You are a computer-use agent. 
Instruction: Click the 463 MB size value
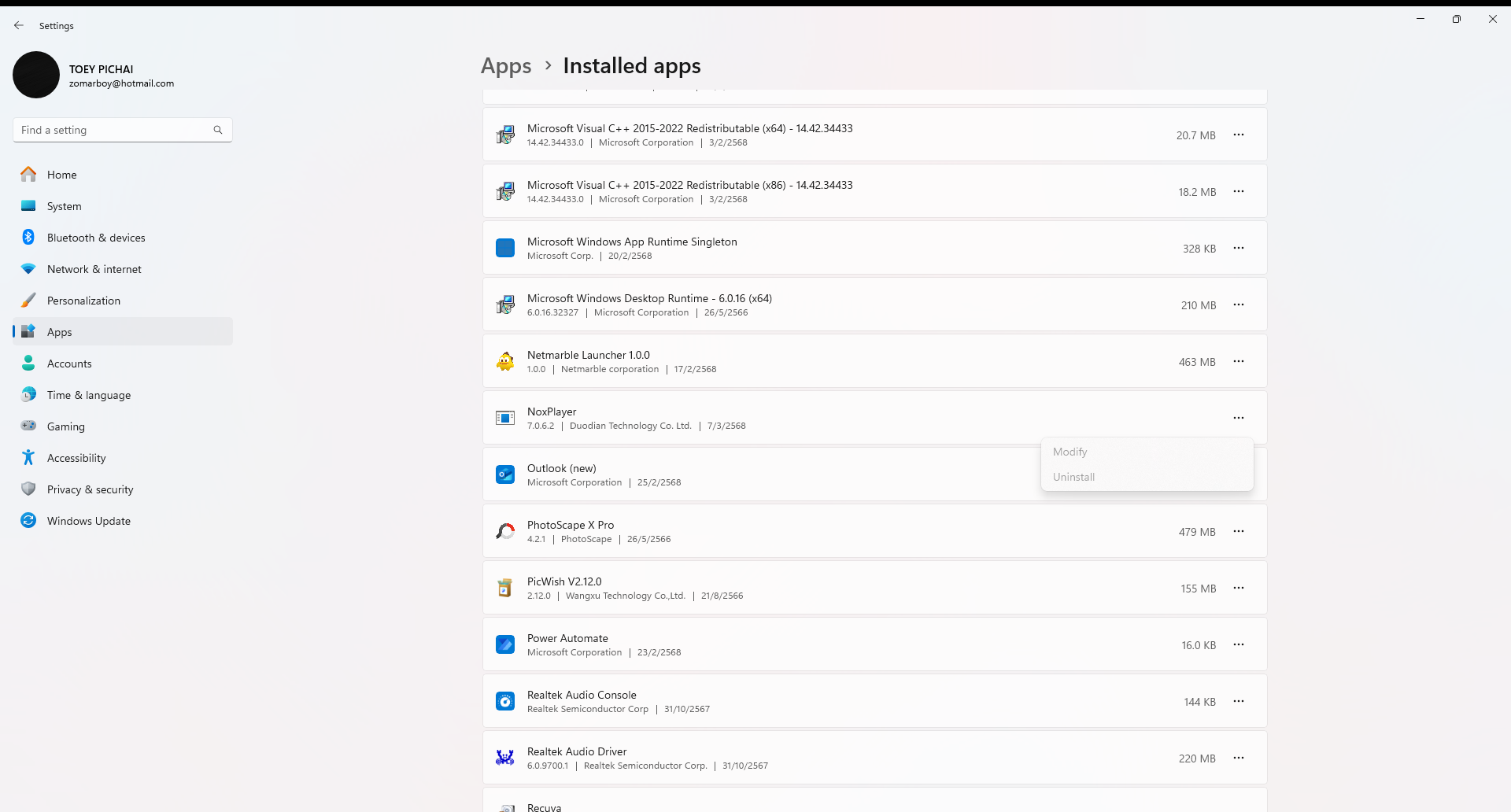(1197, 362)
